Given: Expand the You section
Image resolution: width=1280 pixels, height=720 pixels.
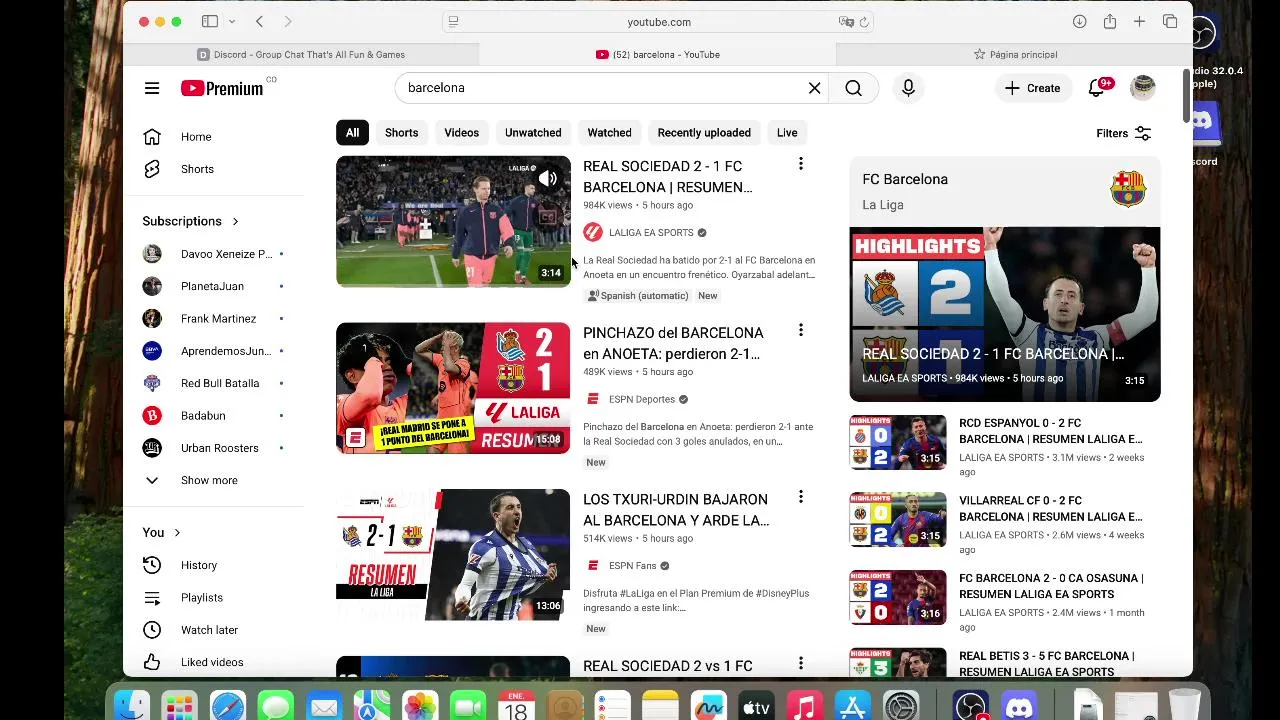Looking at the screenshot, I should [162, 532].
